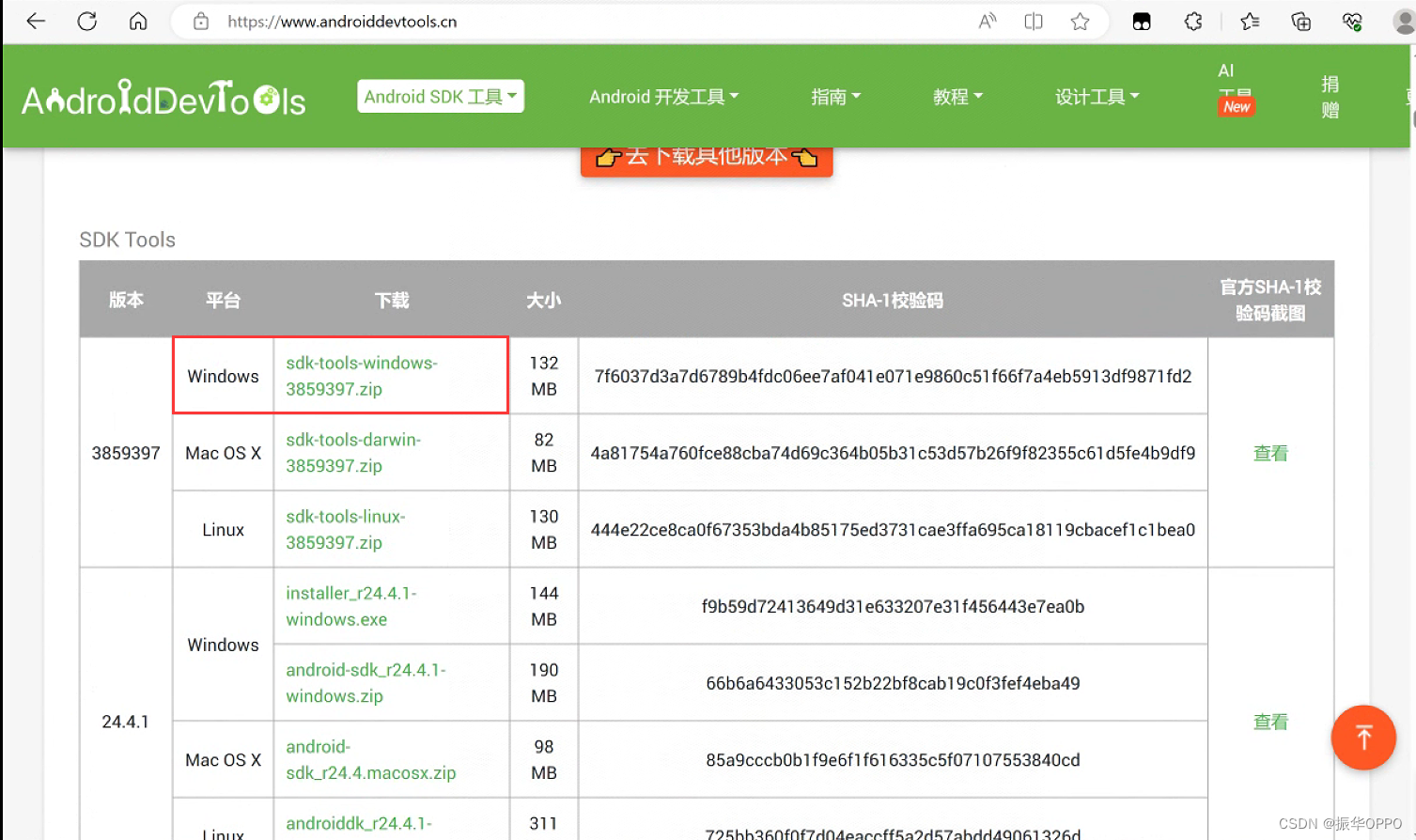Go back with the browser back arrow

(36, 21)
